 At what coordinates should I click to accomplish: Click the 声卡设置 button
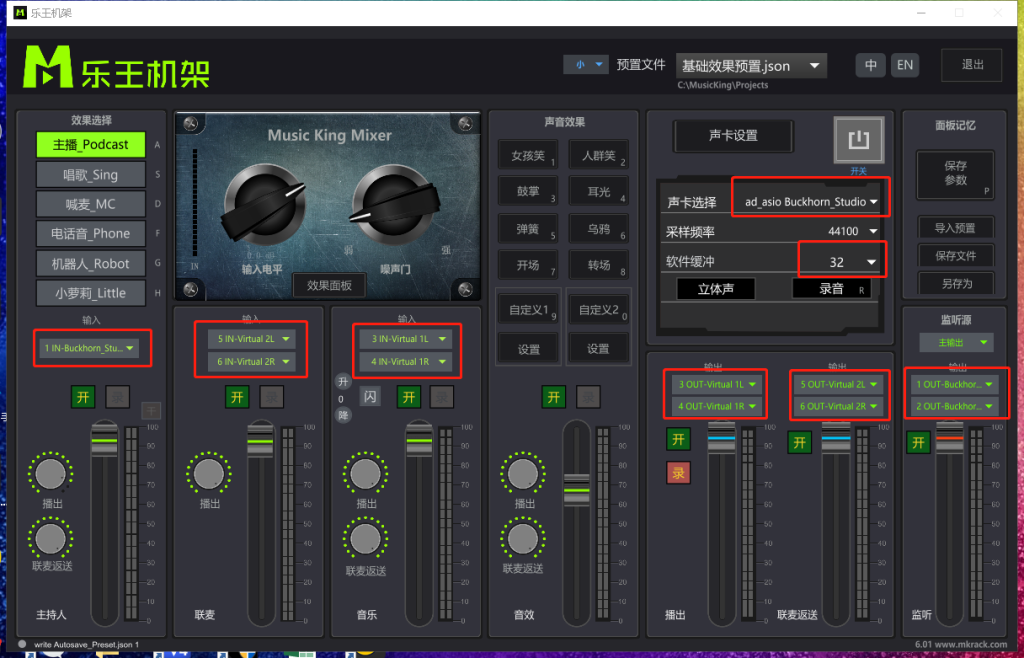pos(733,136)
